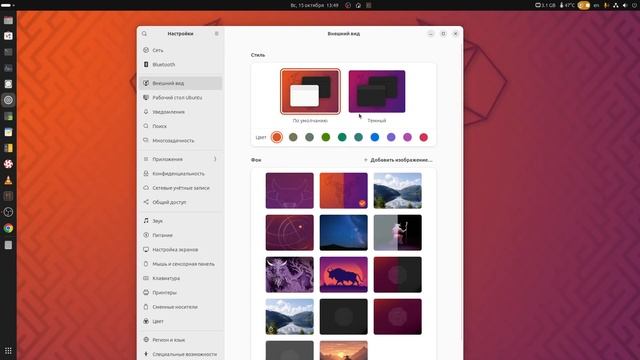This screenshot has height=360, width=640.
Task: Click the Конфиденциальность sidebar icon
Action: (x=146, y=173)
